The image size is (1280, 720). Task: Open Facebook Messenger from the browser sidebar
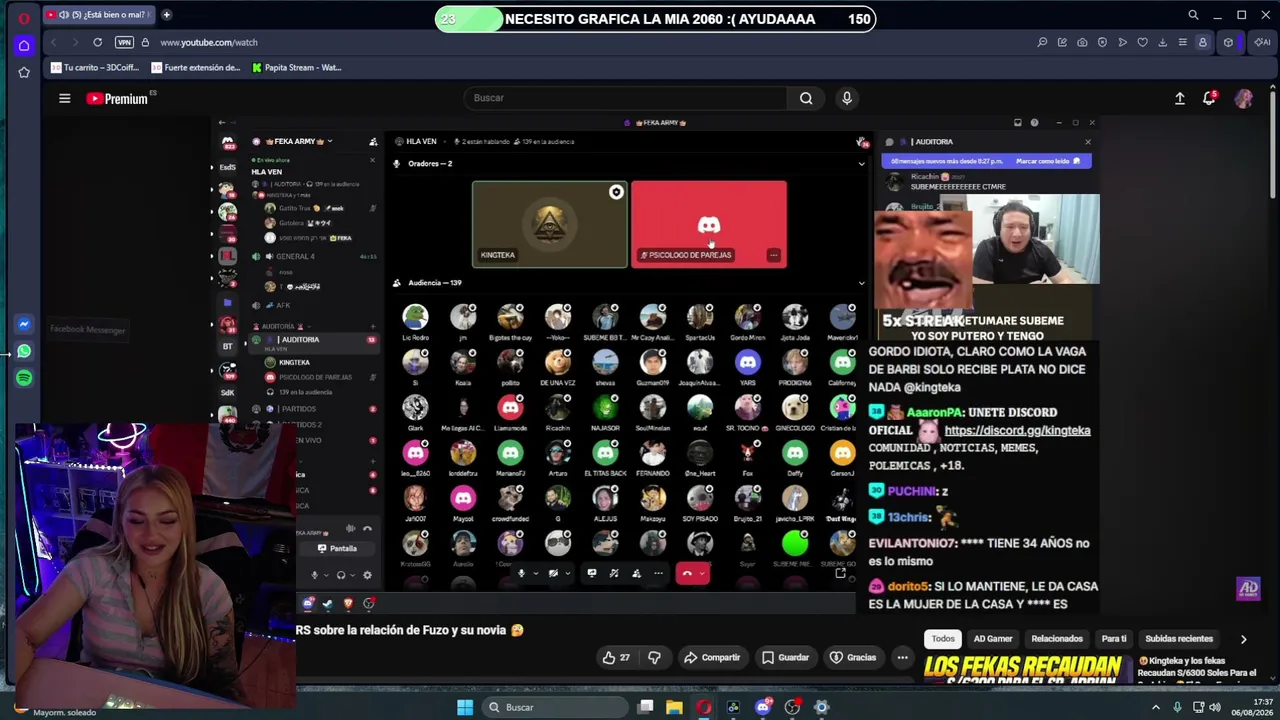(x=24, y=324)
